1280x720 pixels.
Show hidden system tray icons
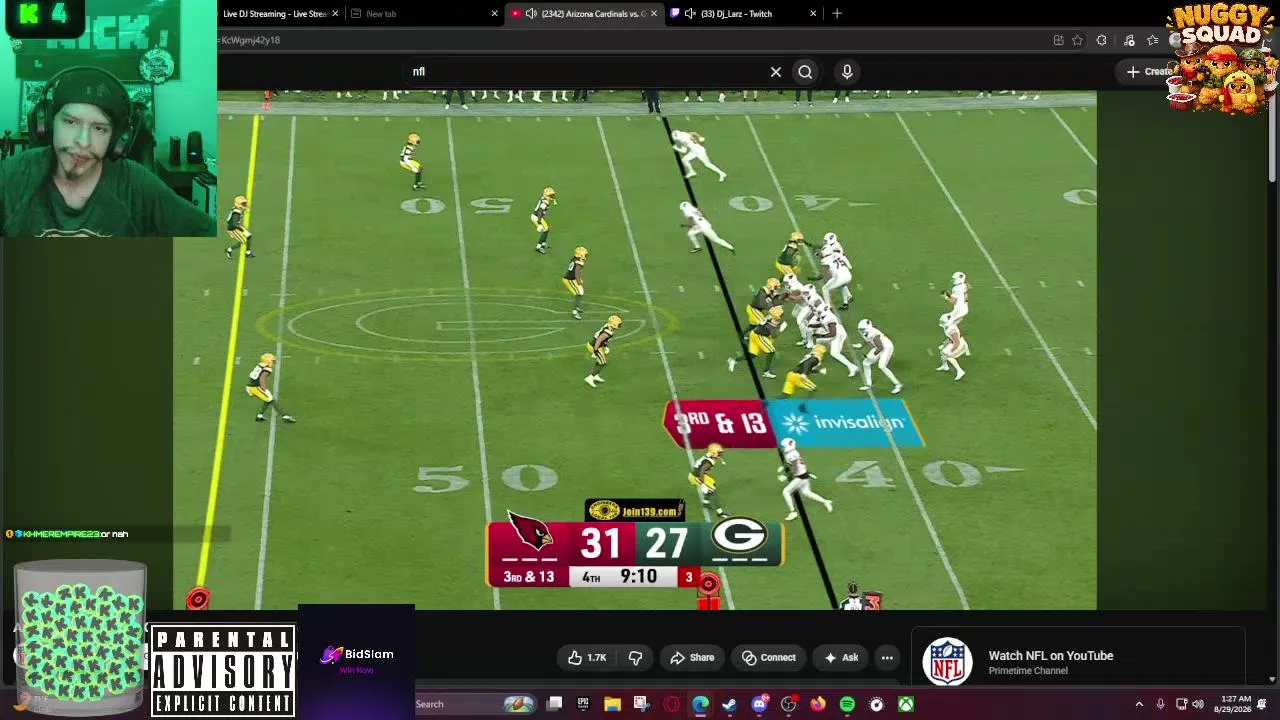(x=1139, y=704)
